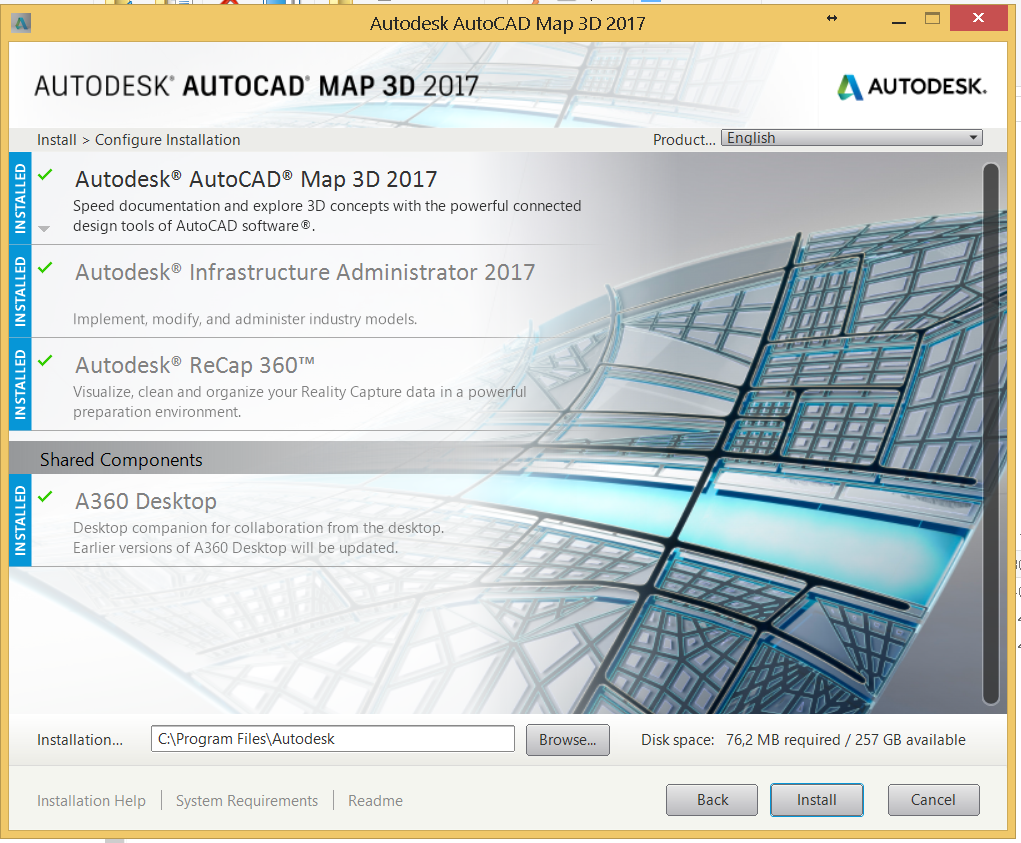Select Autodesk AutoCAD Map 3D 2017 title
This screenshot has width=1021, height=843.
256,179
